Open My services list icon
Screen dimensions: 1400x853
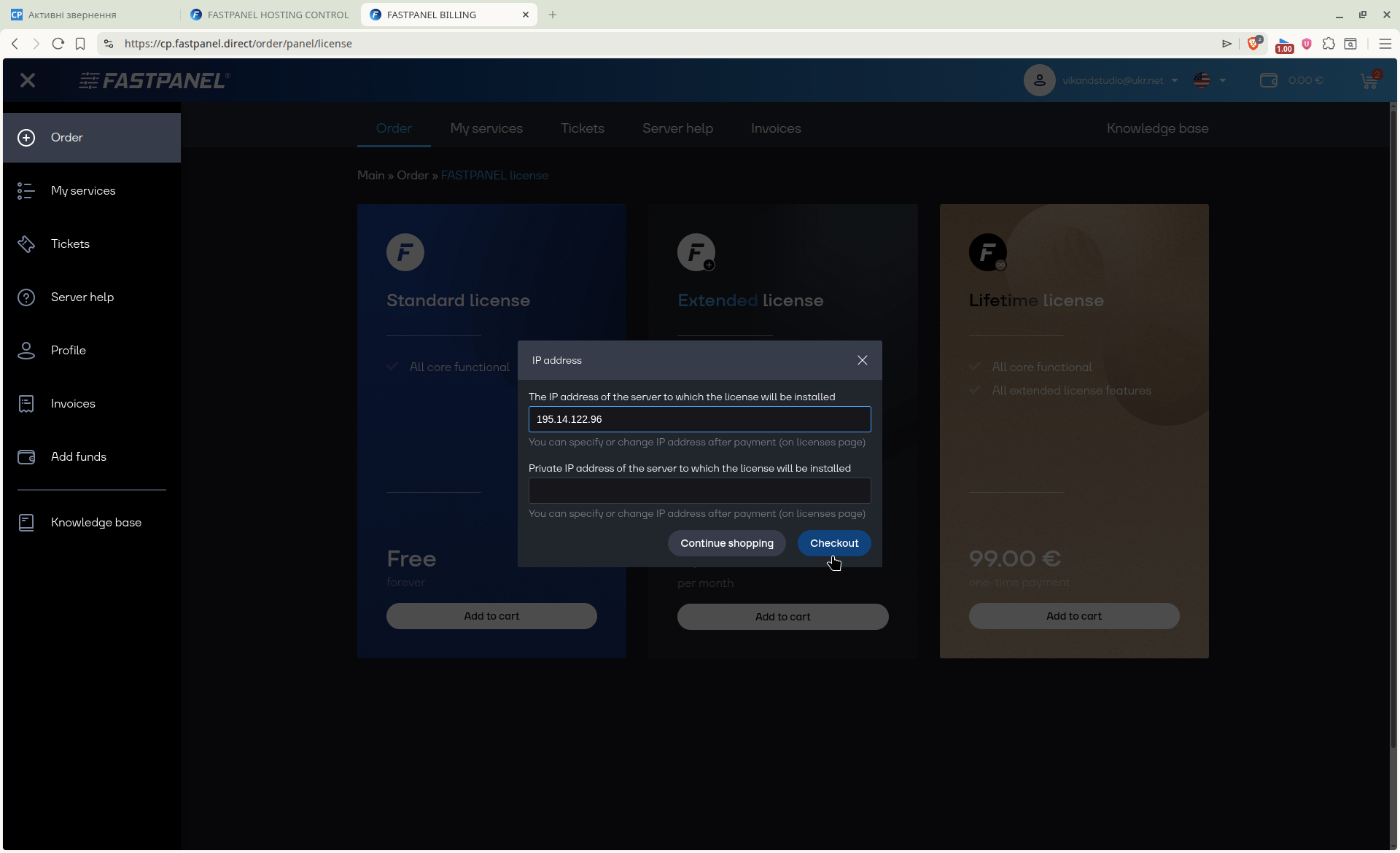26,191
